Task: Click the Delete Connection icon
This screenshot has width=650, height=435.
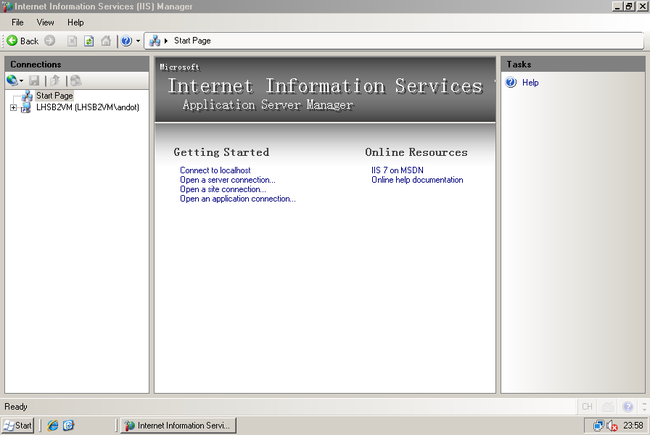Action: [x=76, y=80]
